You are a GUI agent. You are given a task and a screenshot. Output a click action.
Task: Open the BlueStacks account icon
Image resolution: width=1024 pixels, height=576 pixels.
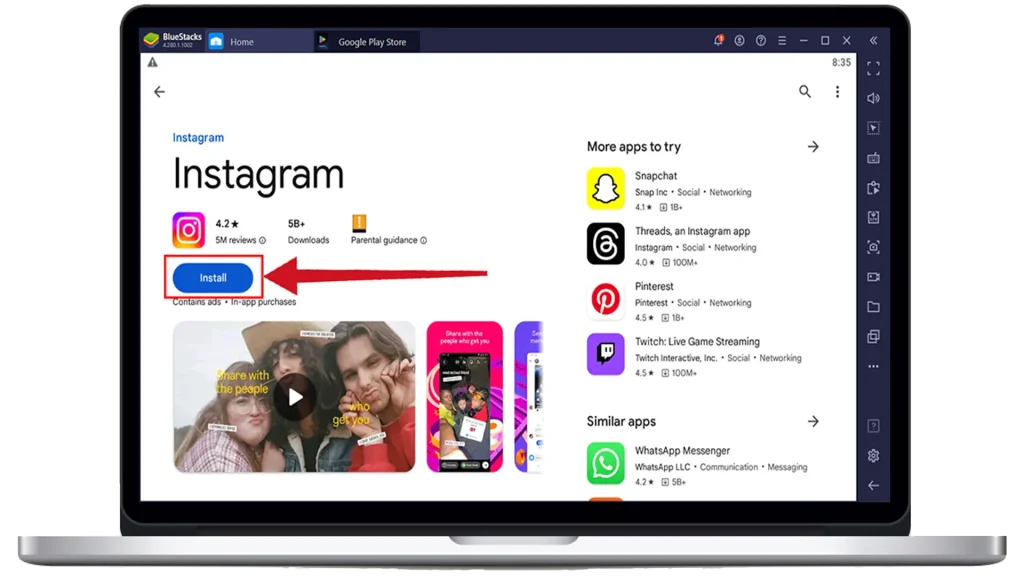click(739, 40)
